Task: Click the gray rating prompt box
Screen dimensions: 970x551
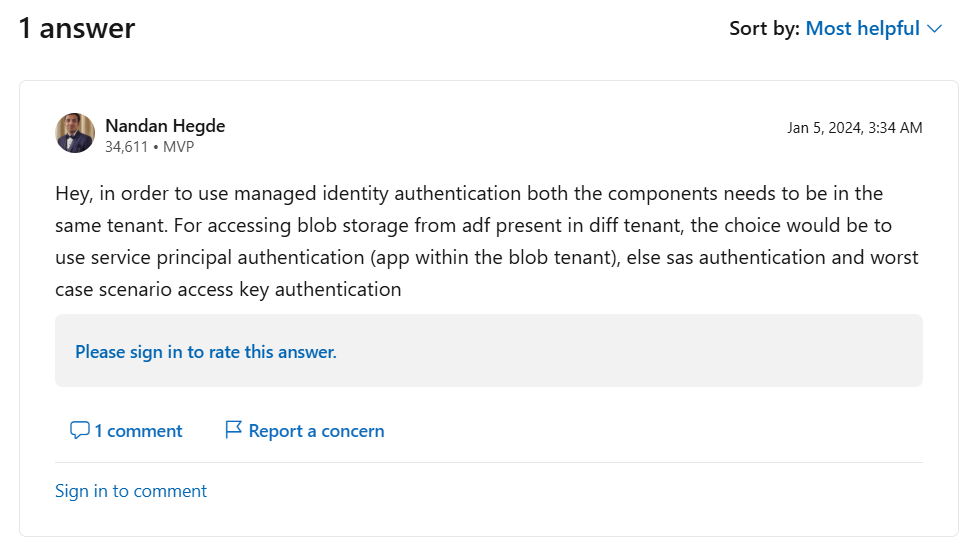Action: coord(489,351)
